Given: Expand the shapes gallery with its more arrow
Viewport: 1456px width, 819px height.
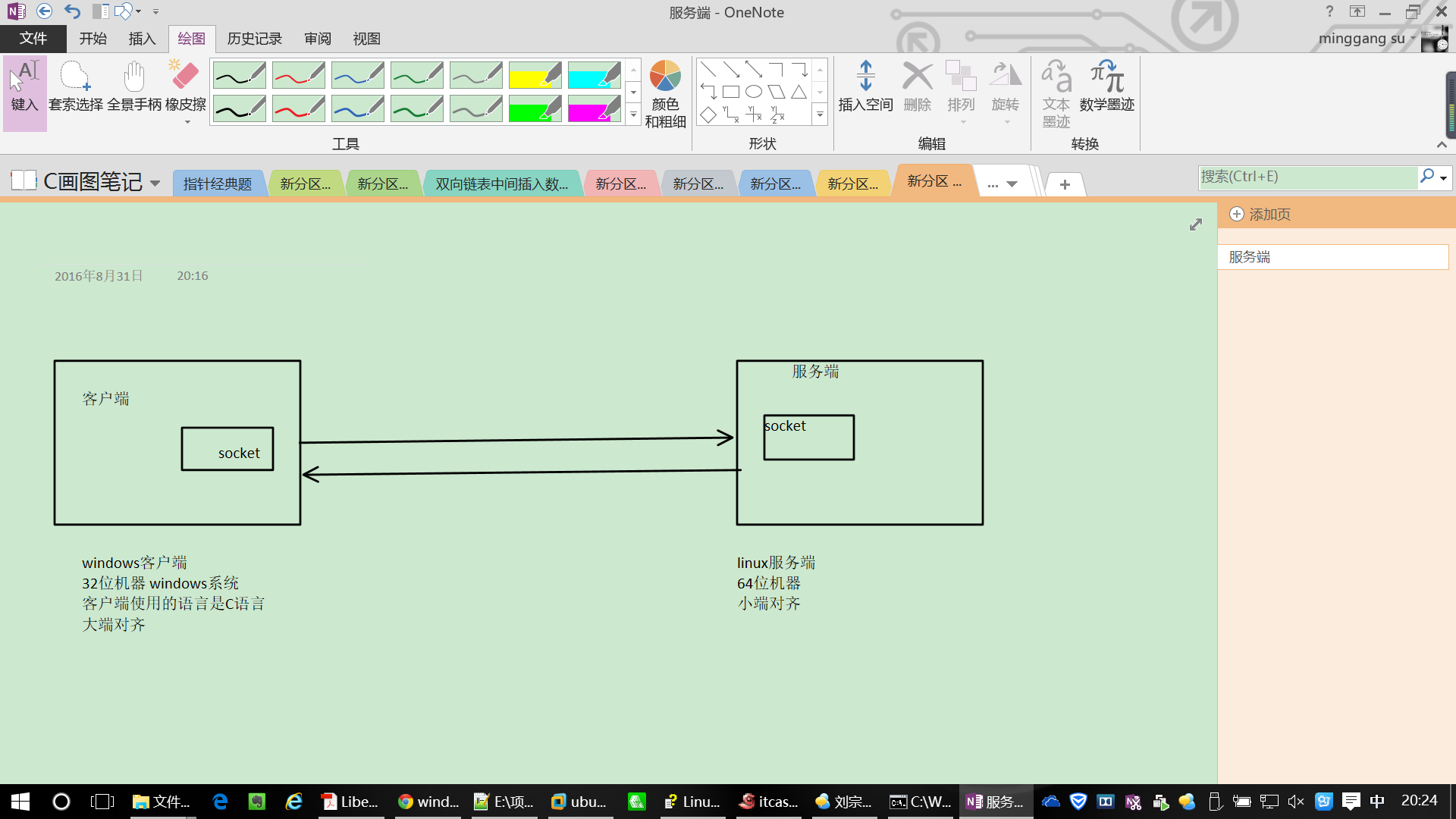Looking at the screenshot, I should [819, 115].
